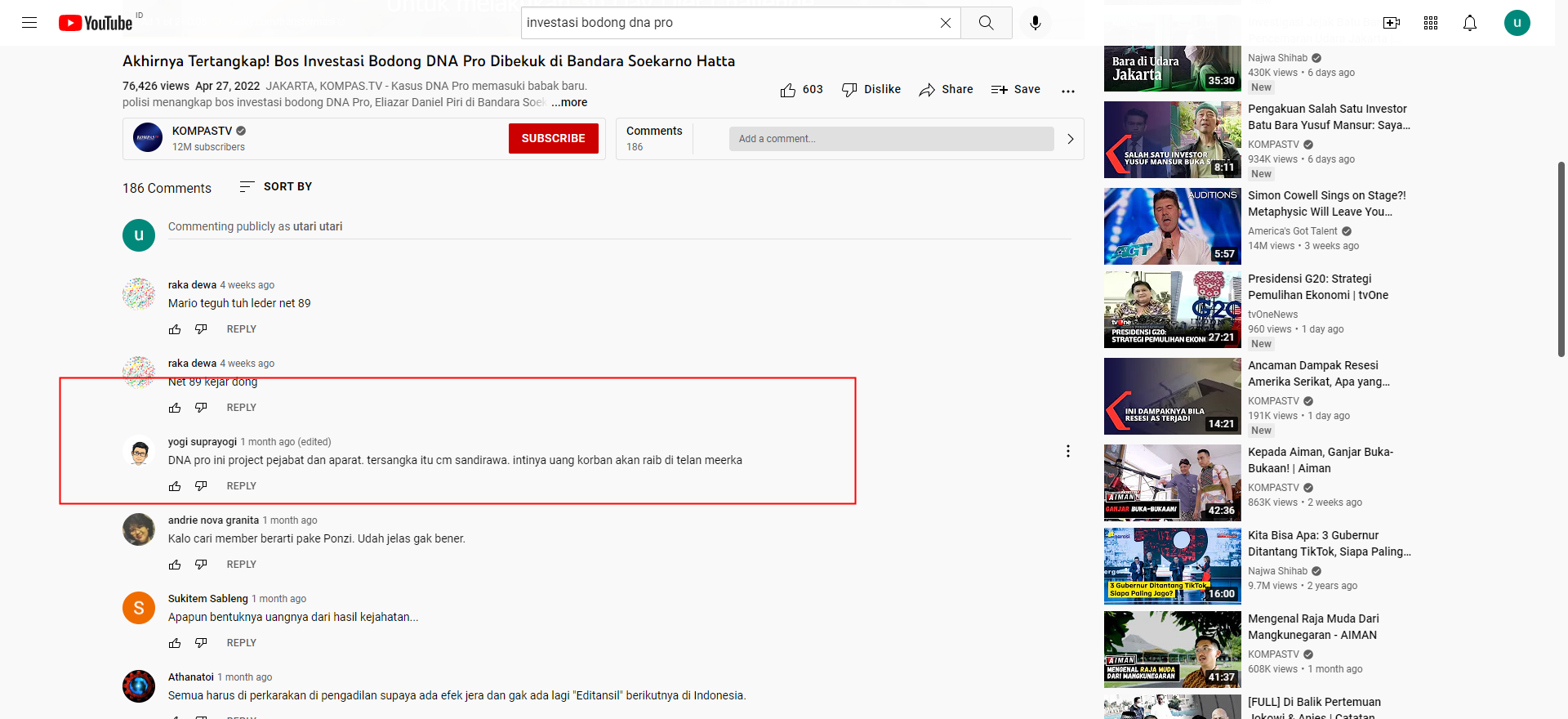Open the Create video icon

[1392, 23]
